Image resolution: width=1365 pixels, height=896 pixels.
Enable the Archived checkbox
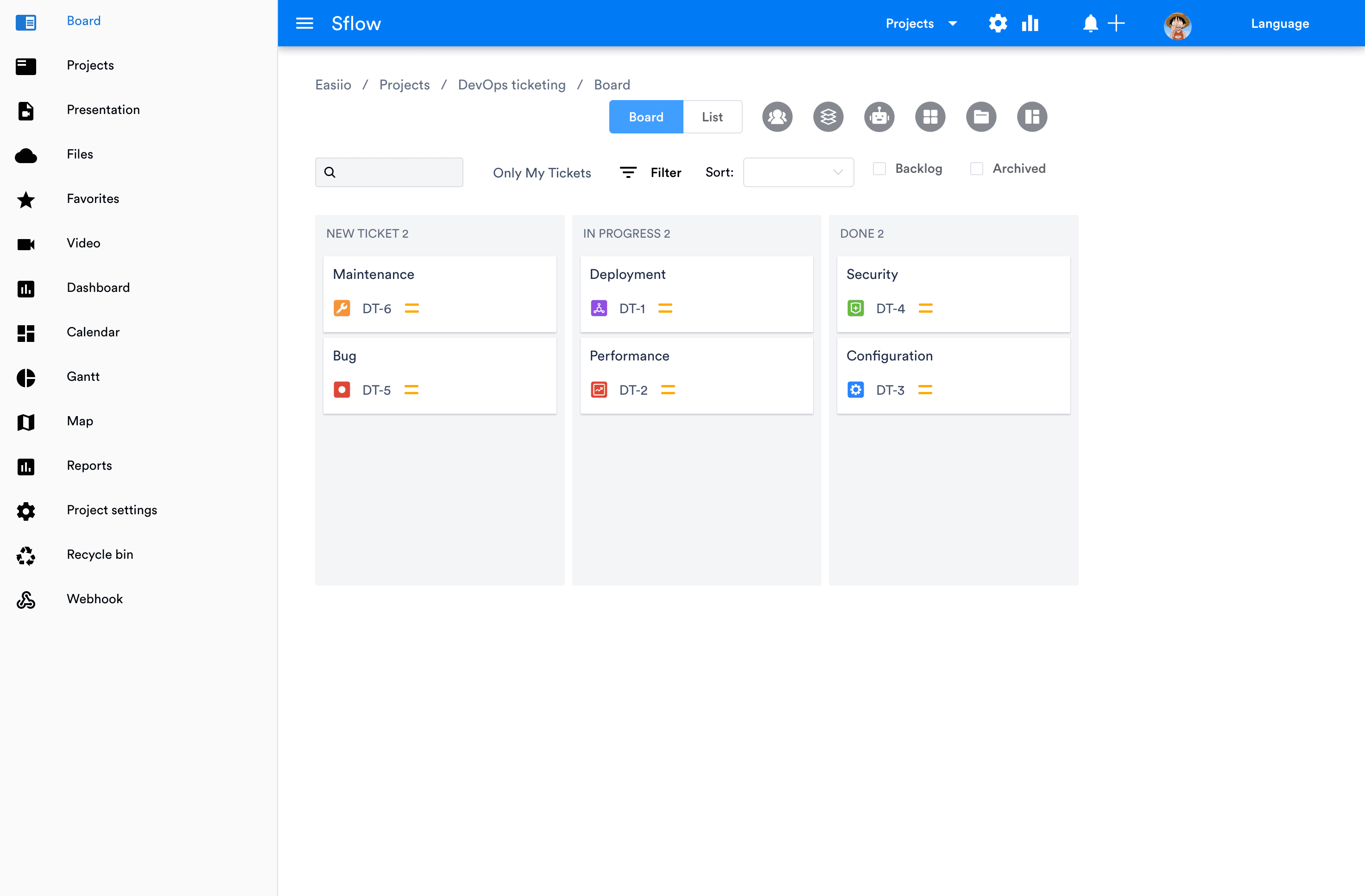977,169
